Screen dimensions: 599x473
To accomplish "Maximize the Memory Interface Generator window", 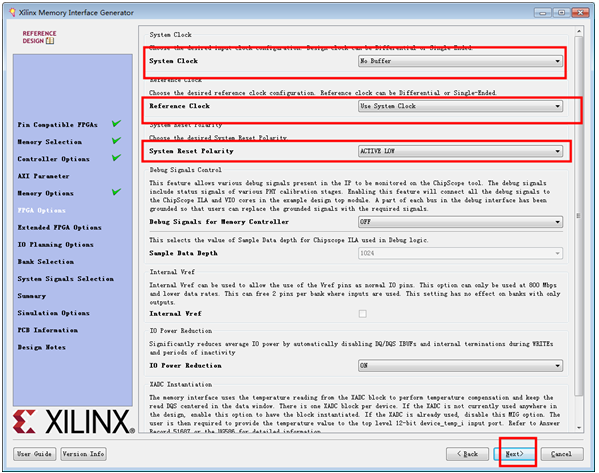I will (562, 13).
